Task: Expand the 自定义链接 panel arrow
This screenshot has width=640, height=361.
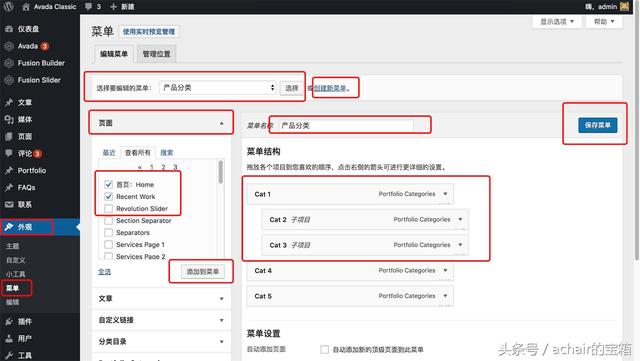Action: tap(221, 320)
